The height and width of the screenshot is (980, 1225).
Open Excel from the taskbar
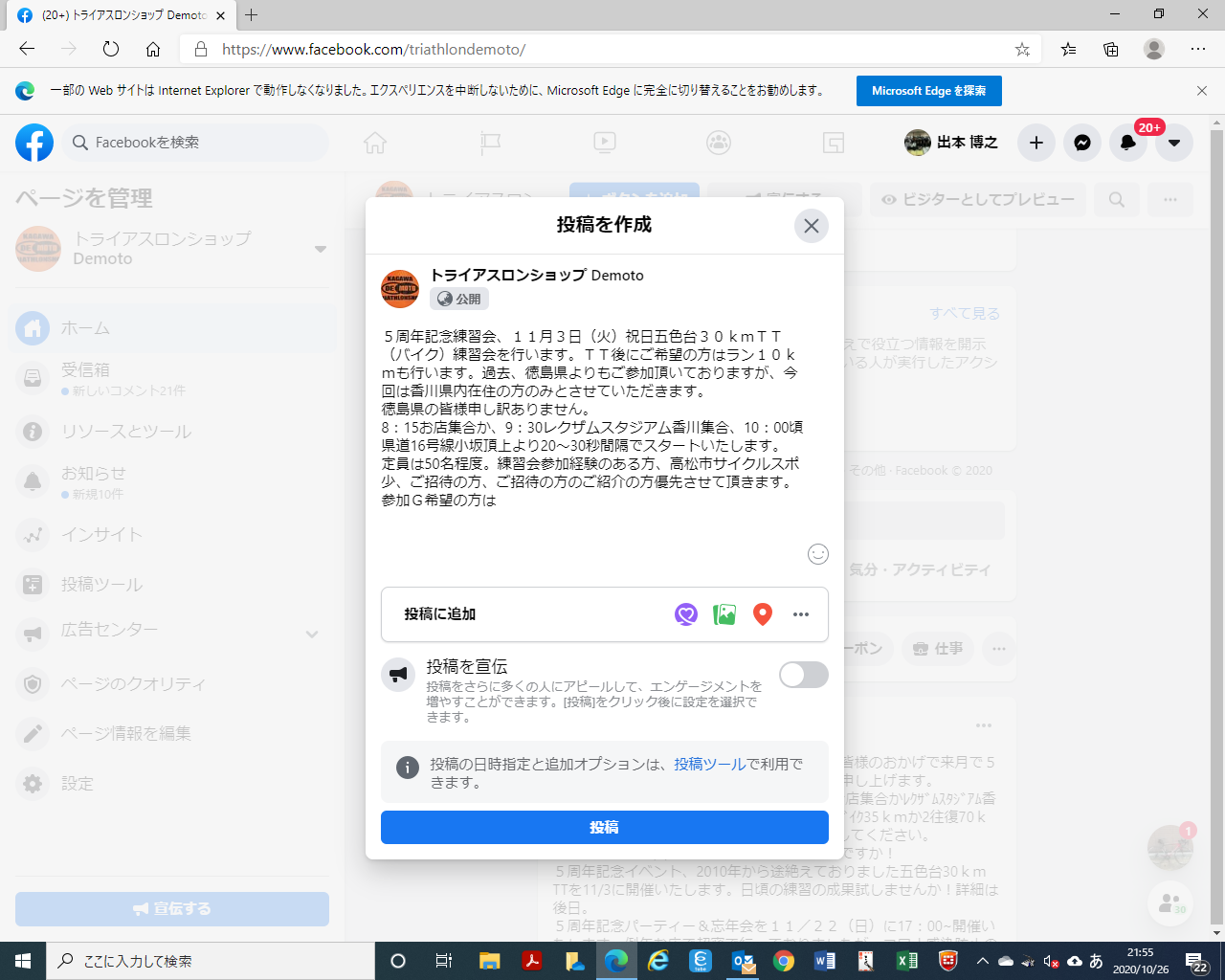click(906, 961)
